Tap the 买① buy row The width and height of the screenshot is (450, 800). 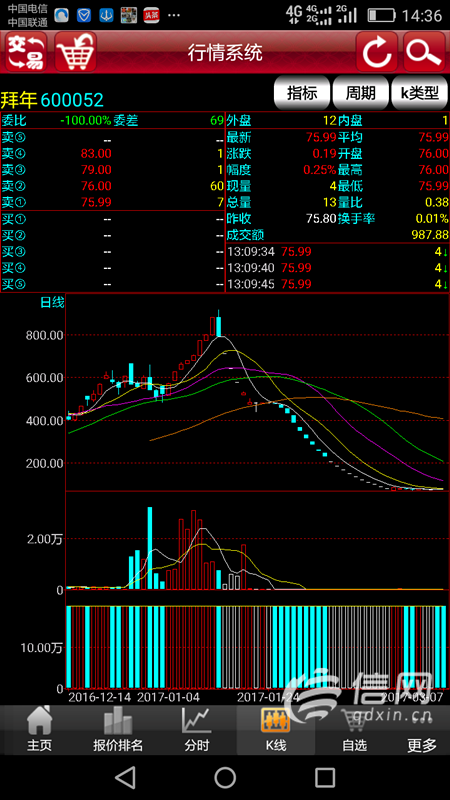112,219
